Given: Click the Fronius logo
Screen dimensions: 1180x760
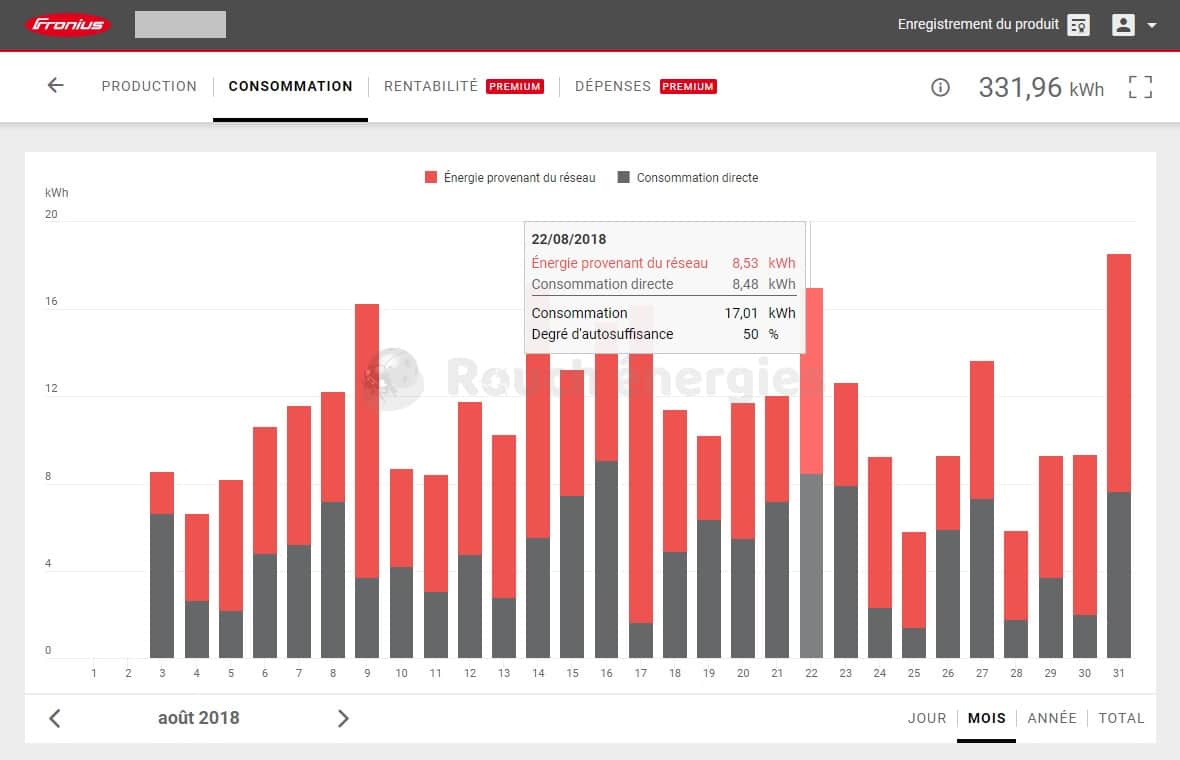Looking at the screenshot, I should pos(68,25).
